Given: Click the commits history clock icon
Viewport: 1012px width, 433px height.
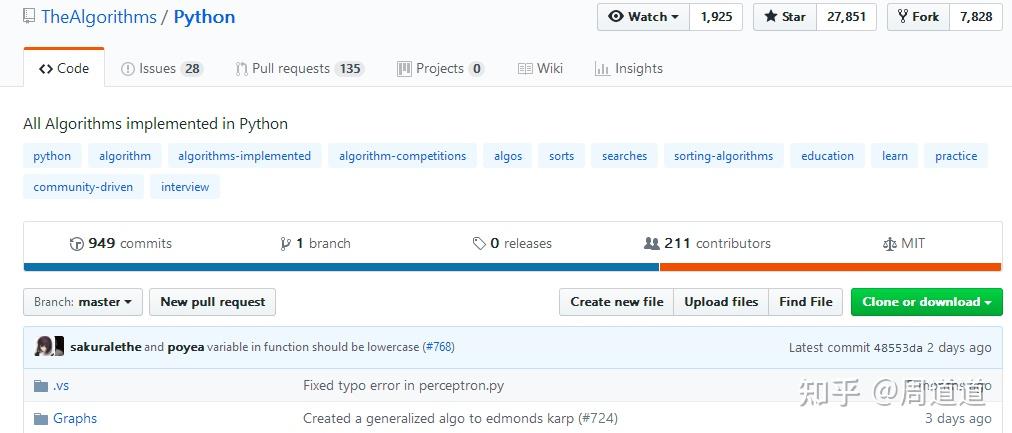Looking at the screenshot, I should pos(77,244).
